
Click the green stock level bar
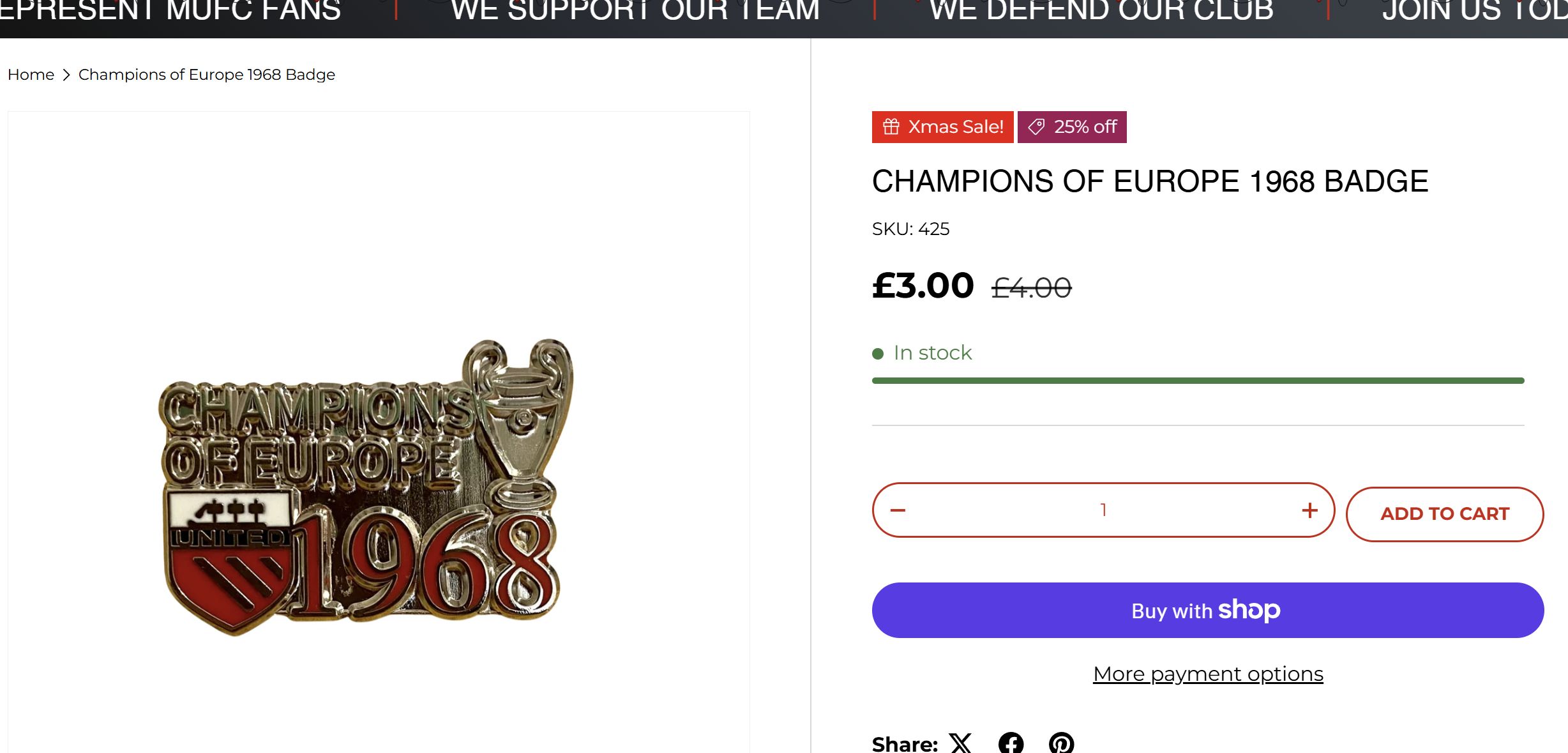(x=1198, y=381)
